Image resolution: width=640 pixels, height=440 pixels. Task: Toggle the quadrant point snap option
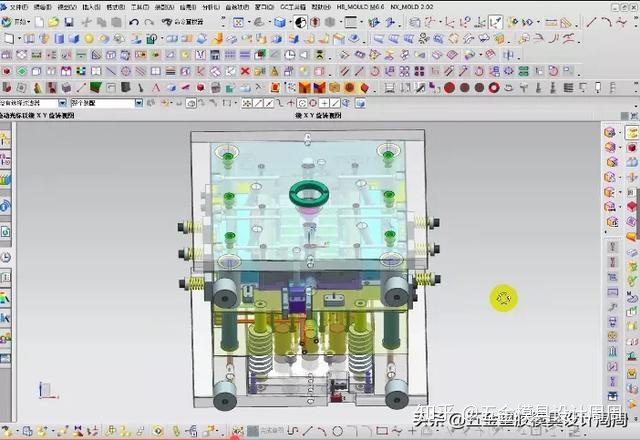(313, 103)
